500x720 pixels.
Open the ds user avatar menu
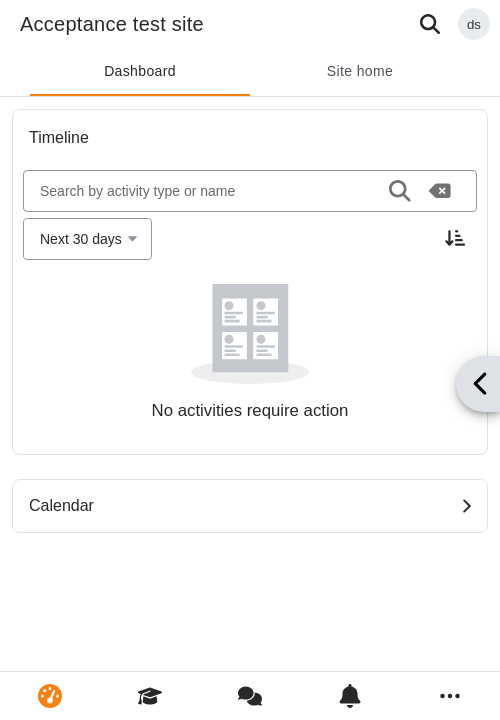click(x=474, y=24)
